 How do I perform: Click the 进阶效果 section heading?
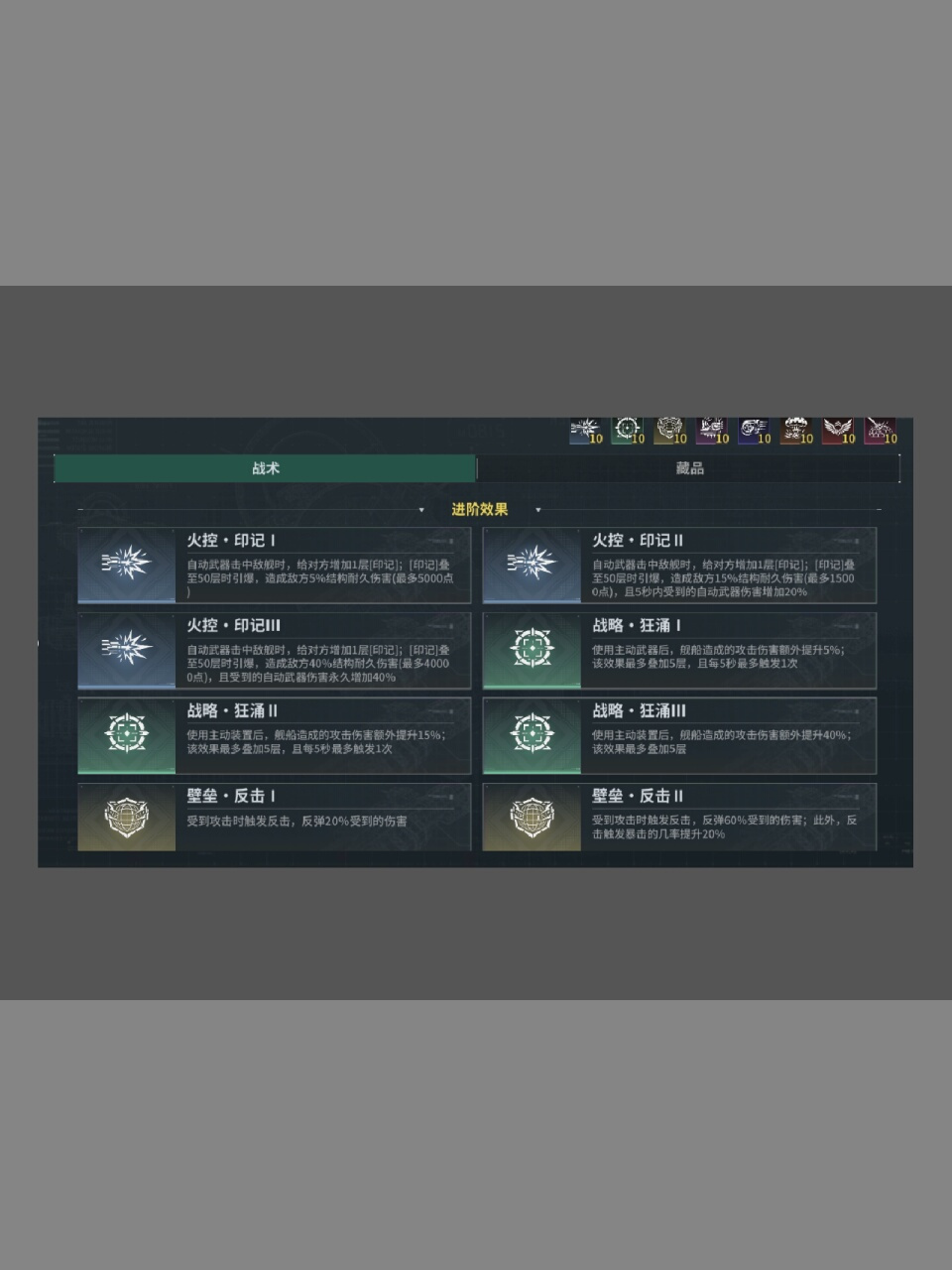(480, 509)
